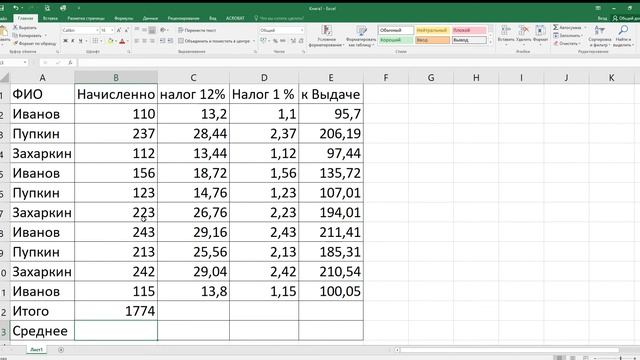Click the Decrease Indent icon
Viewport: 640px width, 360px height.
point(162,41)
